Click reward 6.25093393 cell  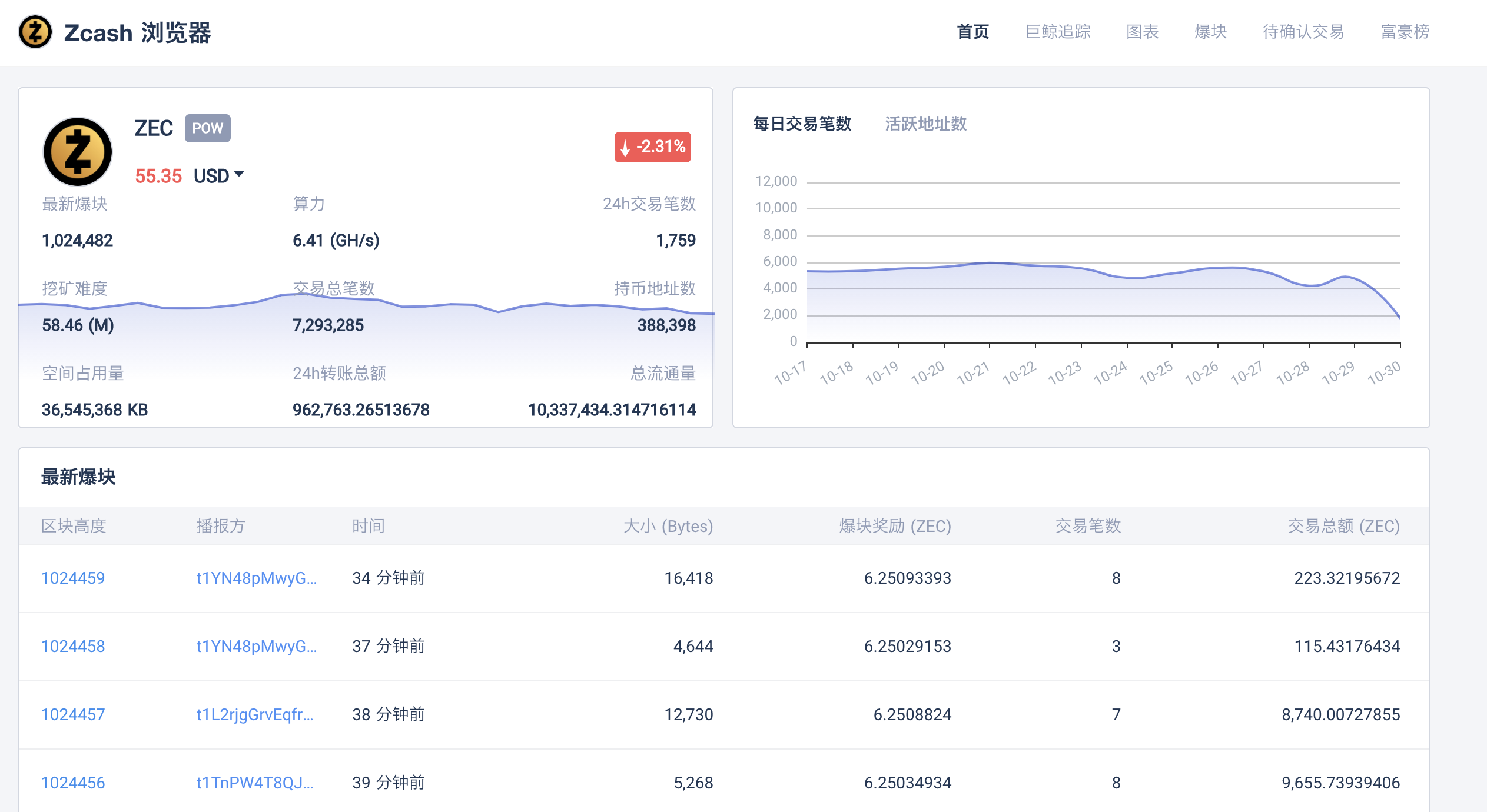click(x=908, y=578)
